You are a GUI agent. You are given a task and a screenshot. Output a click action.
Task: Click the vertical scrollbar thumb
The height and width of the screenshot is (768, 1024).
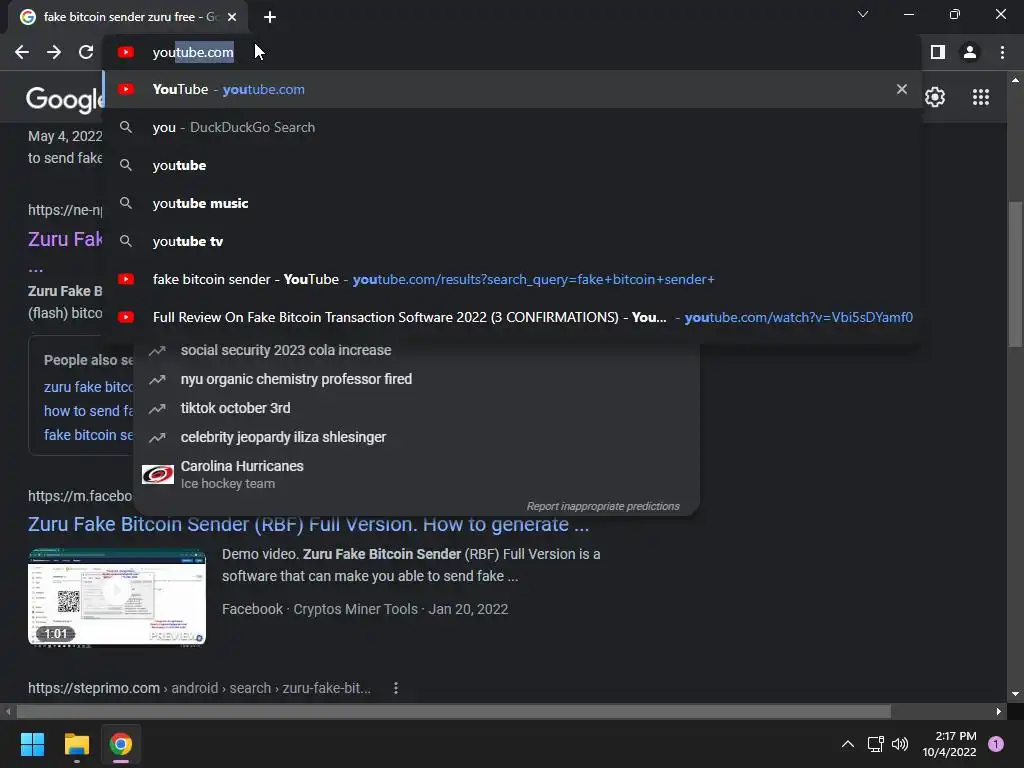(1015, 274)
